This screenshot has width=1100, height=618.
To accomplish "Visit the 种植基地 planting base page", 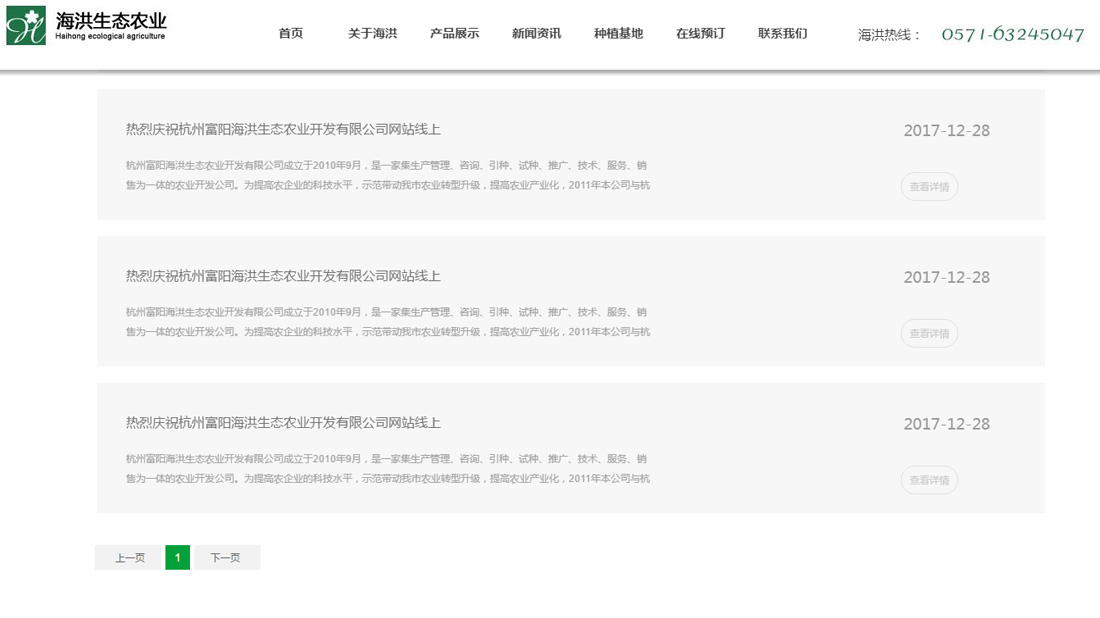I will [x=618, y=32].
